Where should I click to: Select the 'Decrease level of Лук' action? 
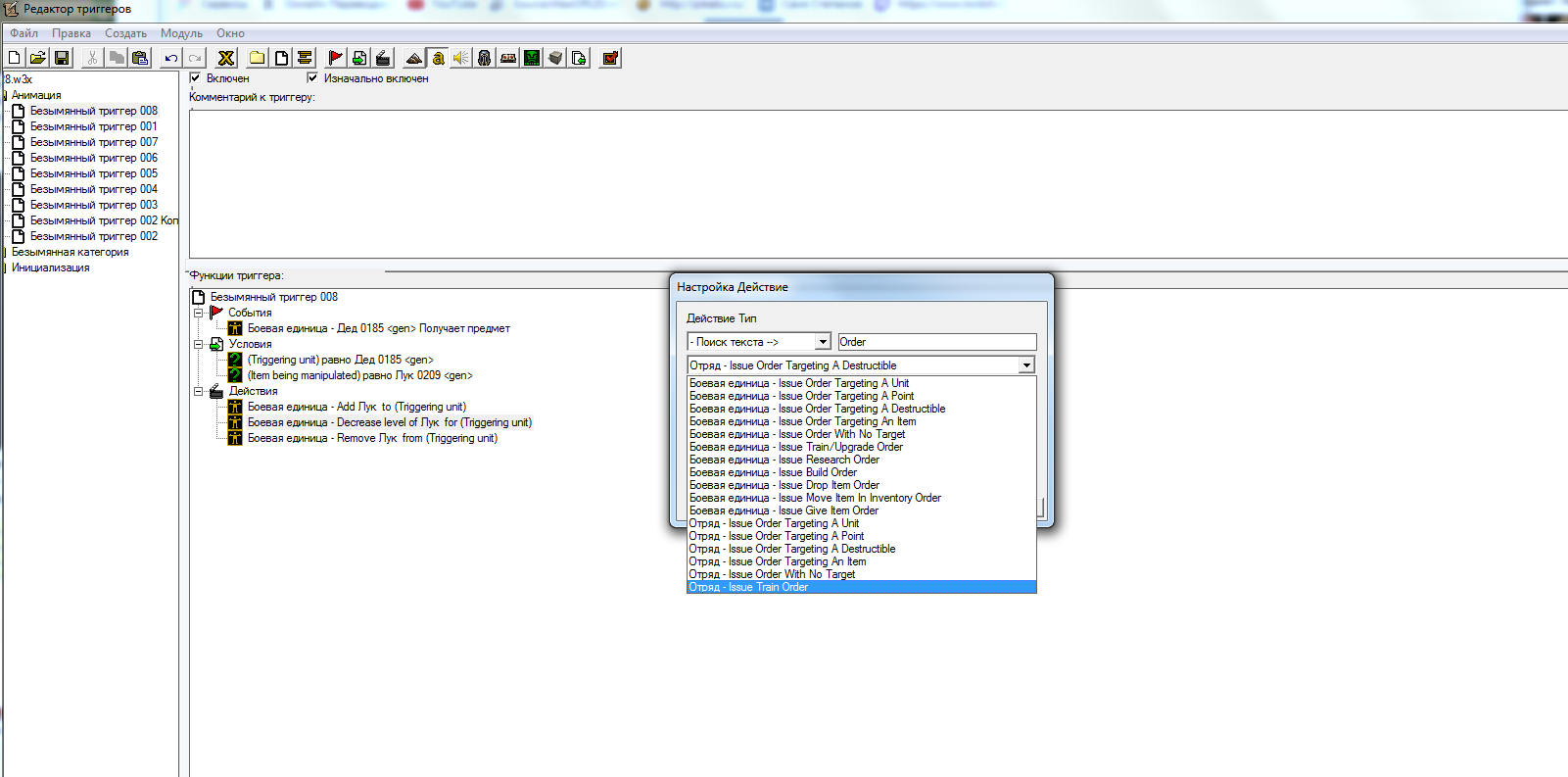(x=390, y=422)
